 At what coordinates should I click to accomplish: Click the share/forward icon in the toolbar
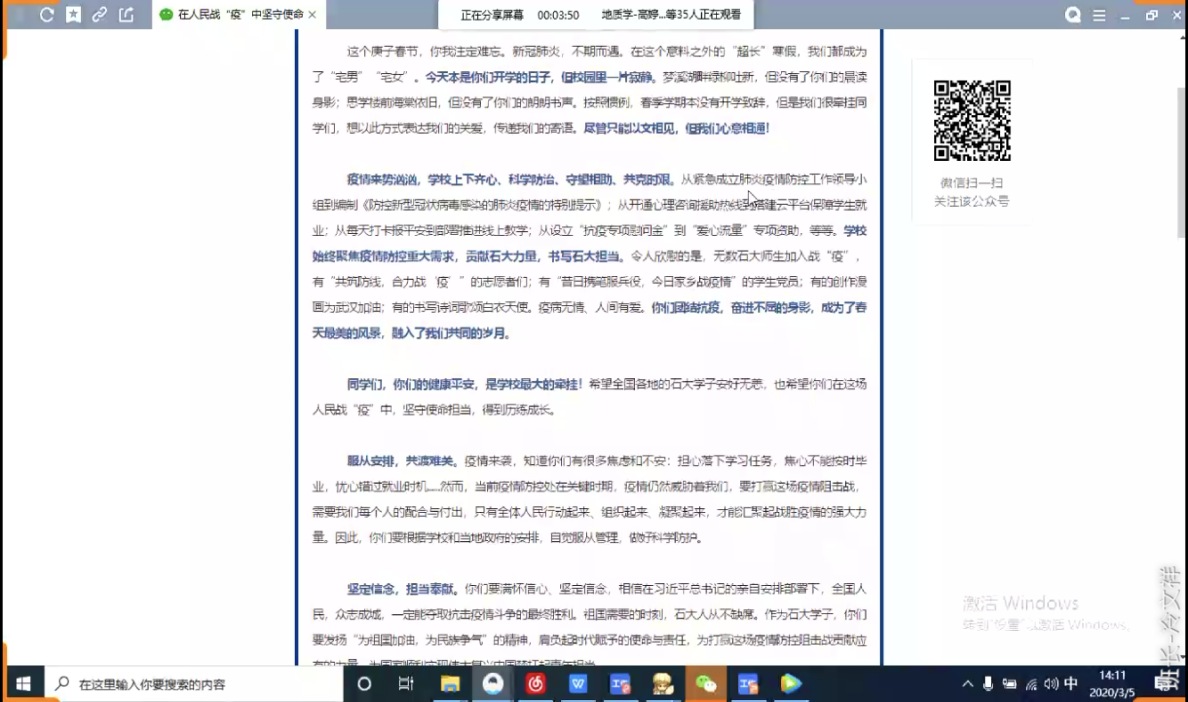(x=126, y=15)
